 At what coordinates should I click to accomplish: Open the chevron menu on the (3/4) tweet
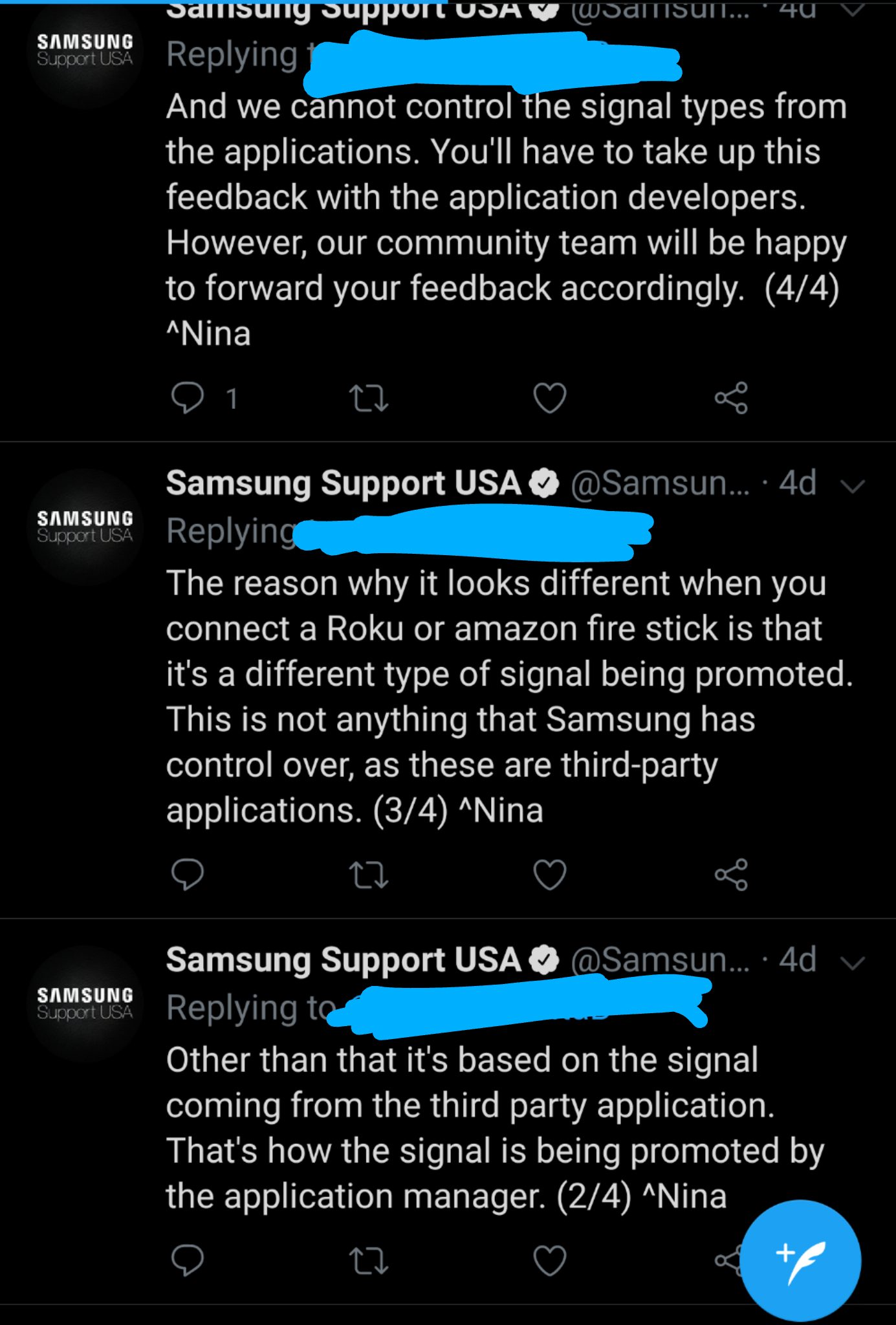853,487
